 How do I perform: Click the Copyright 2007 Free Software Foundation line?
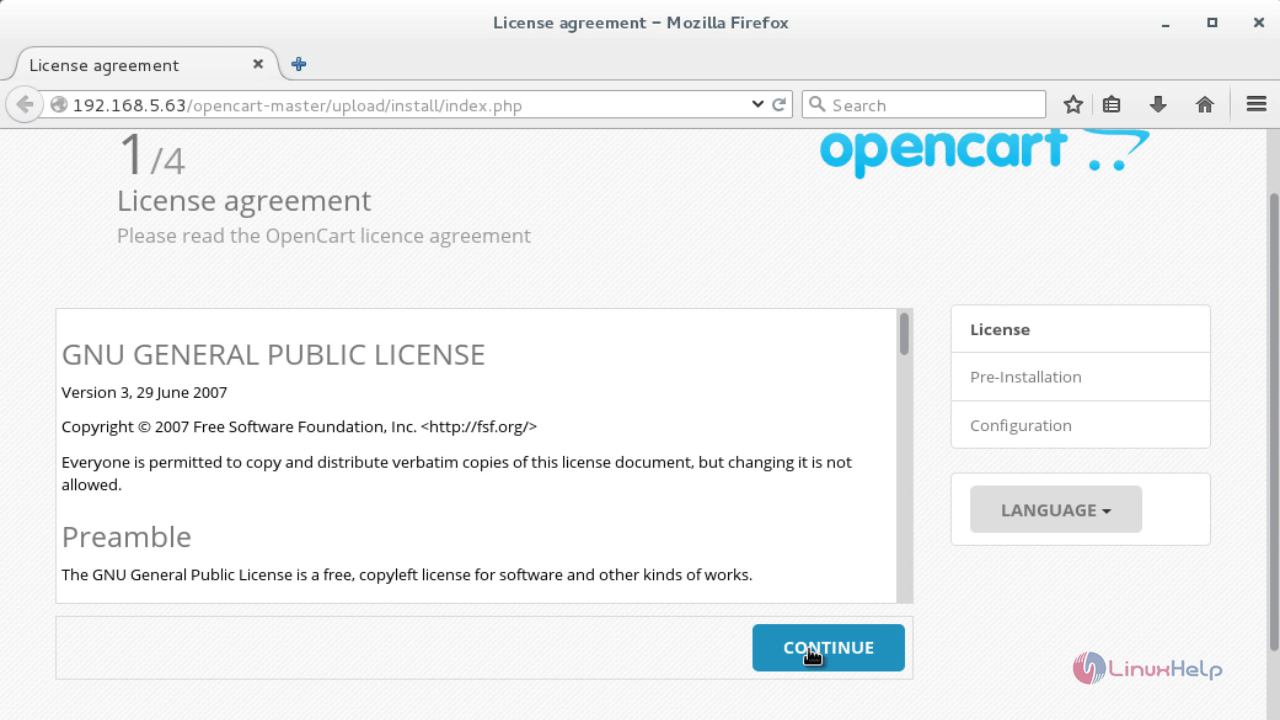click(299, 427)
